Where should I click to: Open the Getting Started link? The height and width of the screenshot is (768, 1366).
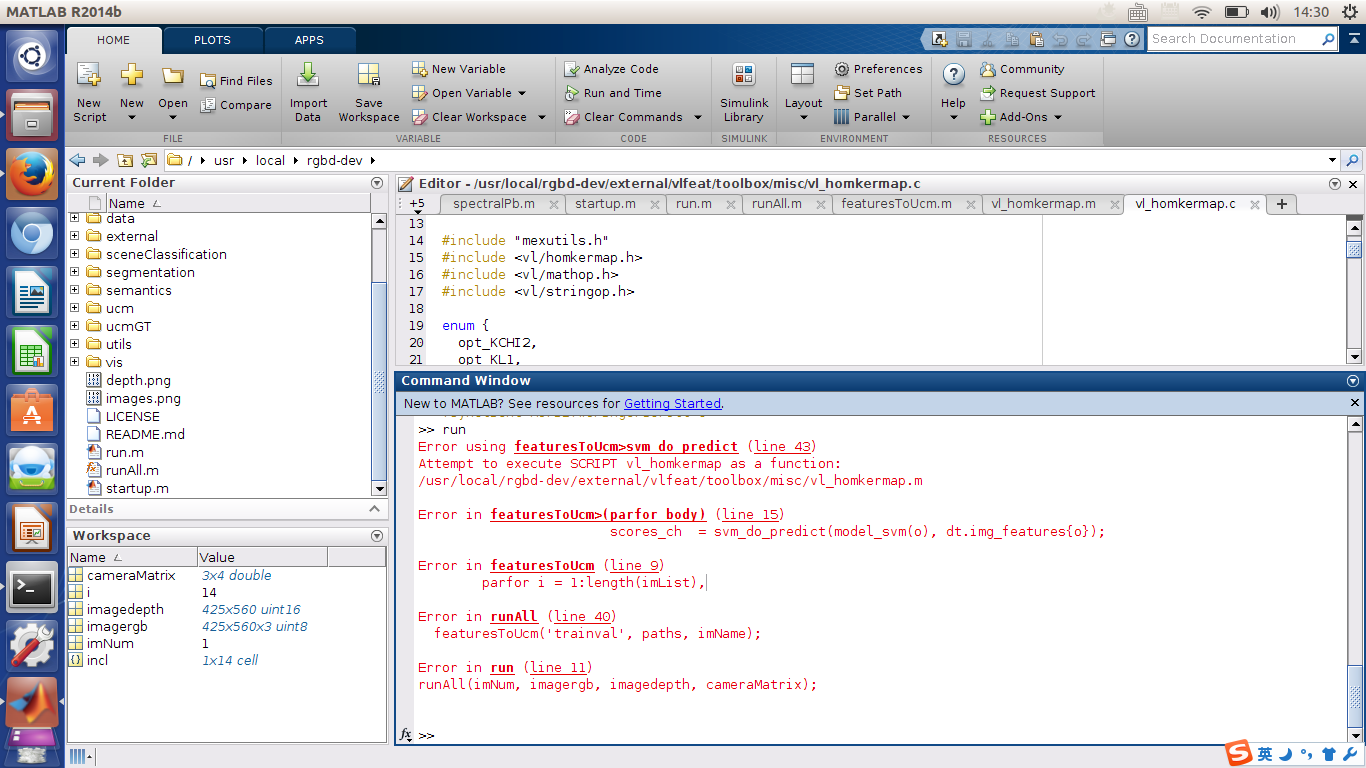672,404
